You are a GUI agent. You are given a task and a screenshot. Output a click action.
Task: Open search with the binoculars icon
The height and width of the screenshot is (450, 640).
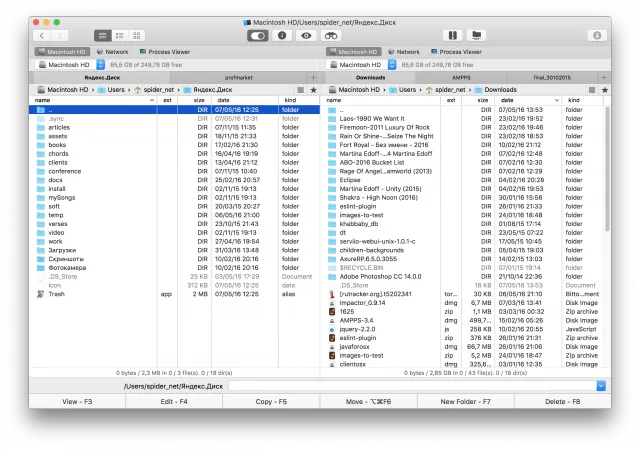[x=331, y=36]
